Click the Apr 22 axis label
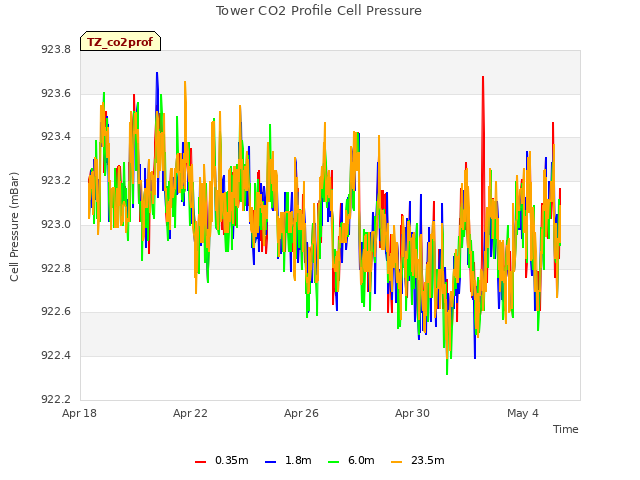 pyautogui.click(x=190, y=413)
